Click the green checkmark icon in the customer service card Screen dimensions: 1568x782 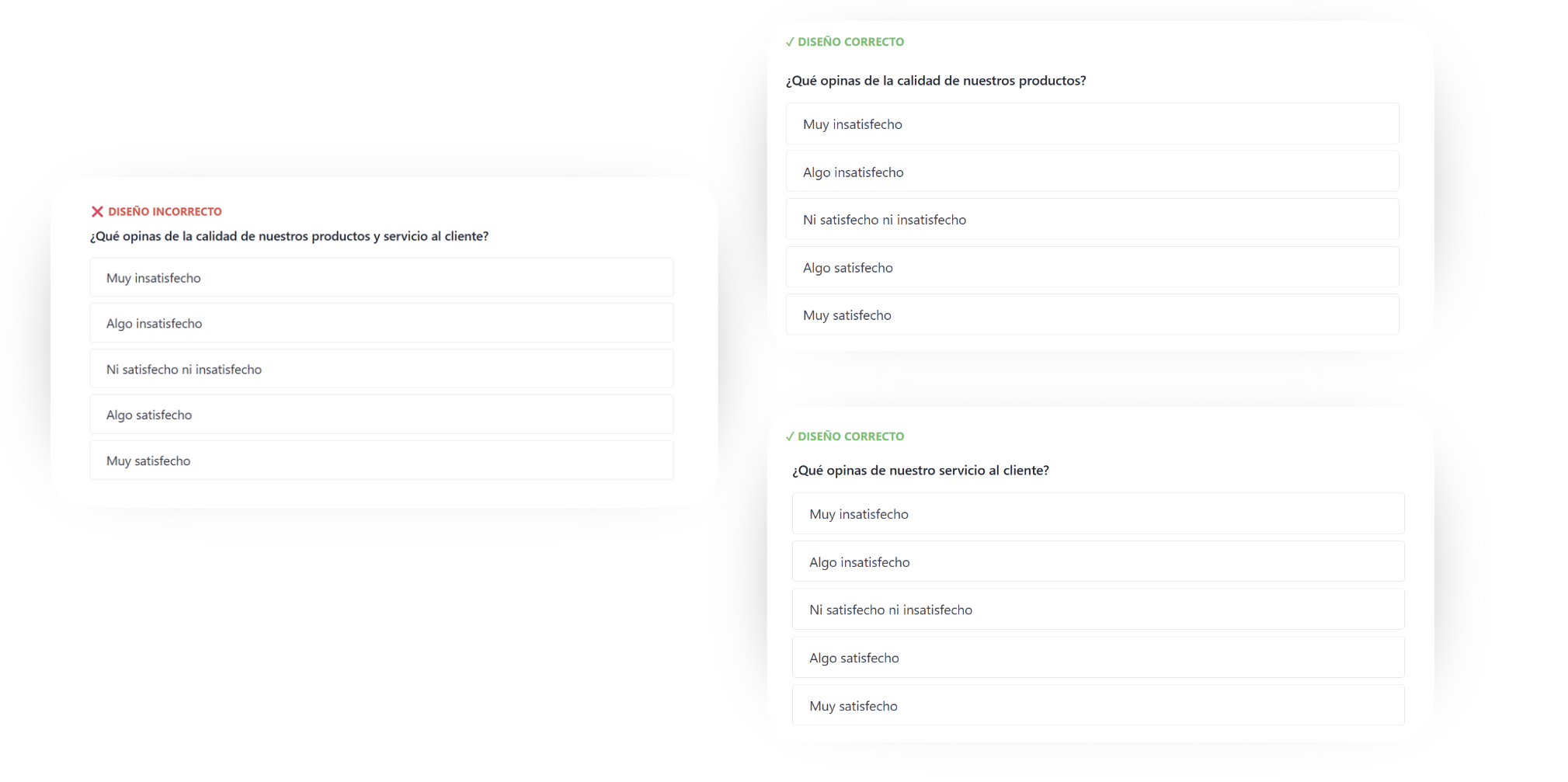click(790, 436)
